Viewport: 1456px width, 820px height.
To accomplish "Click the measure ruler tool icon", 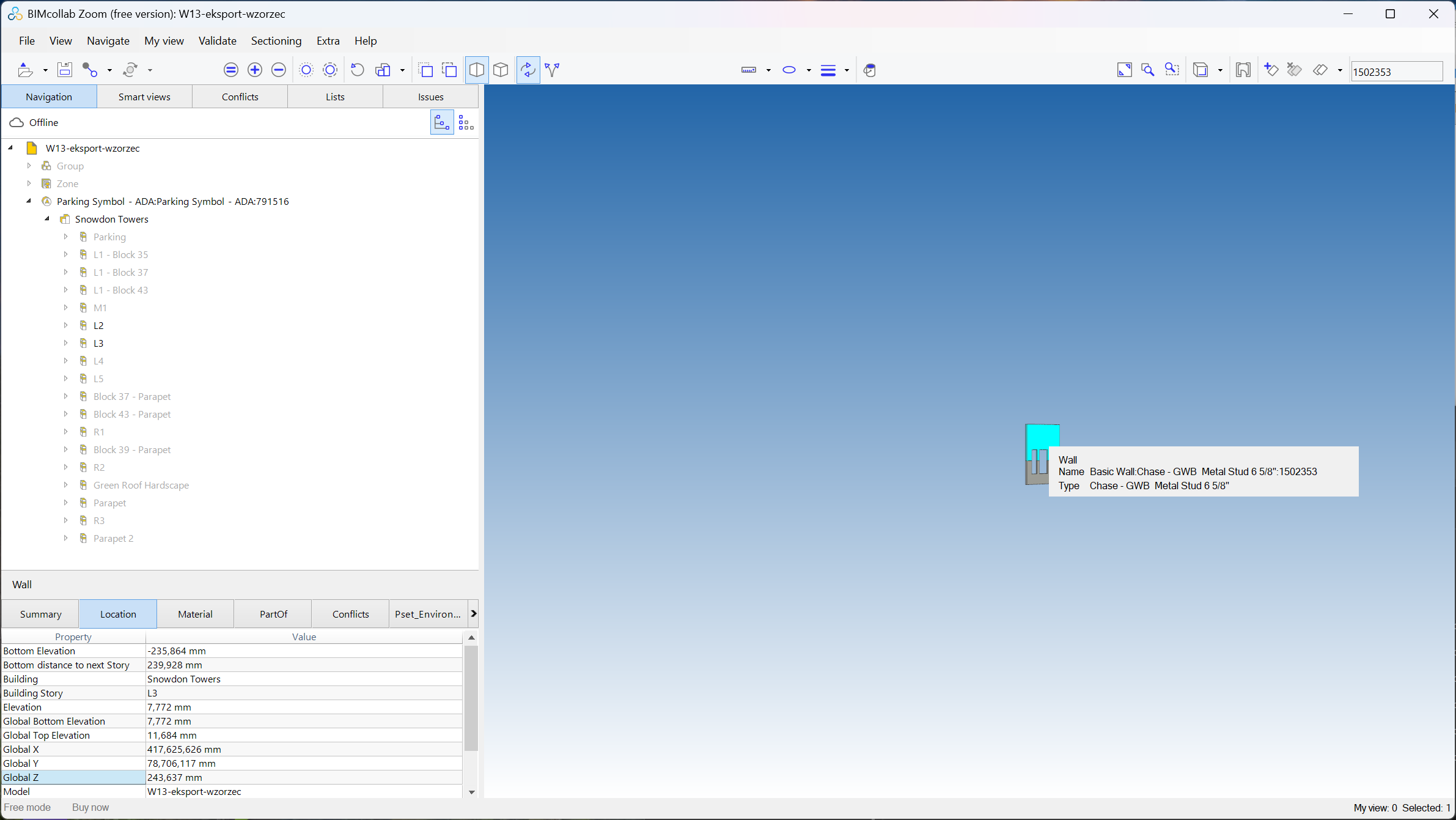I will coord(749,70).
